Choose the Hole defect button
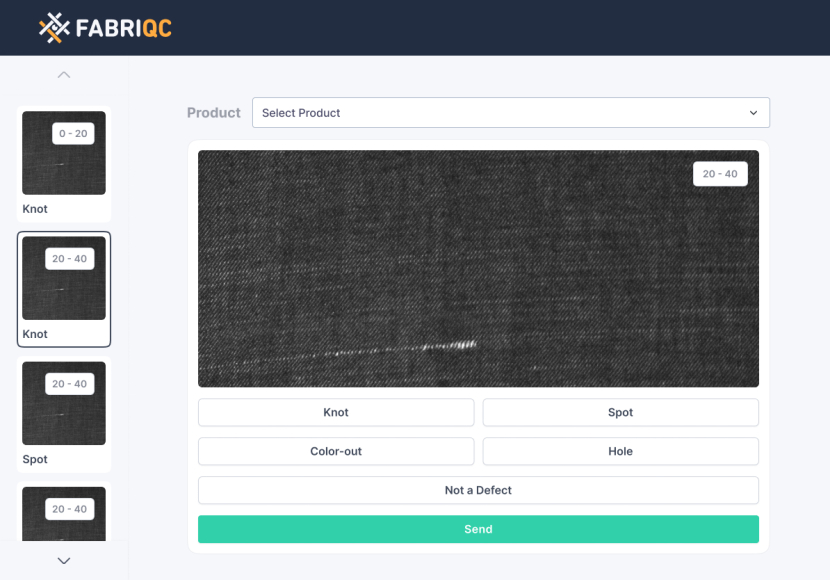 point(620,451)
